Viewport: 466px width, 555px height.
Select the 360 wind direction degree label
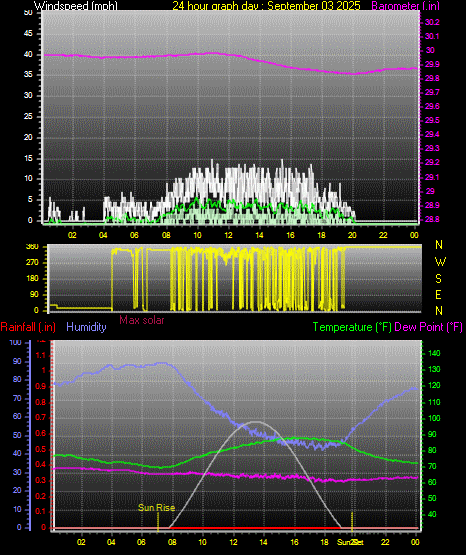tap(32, 247)
